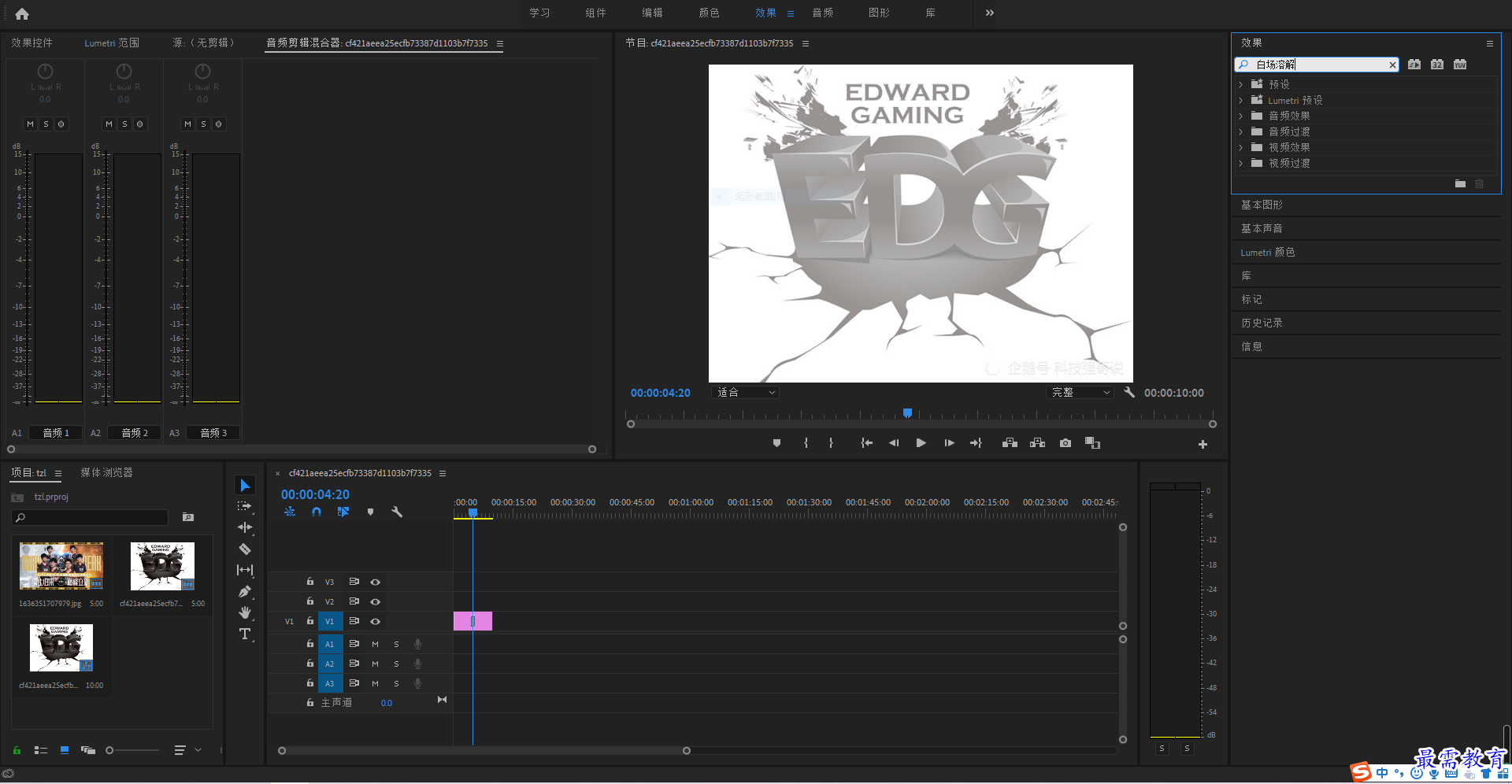
Task: Toggle Snap in timeline
Action: pos(316,512)
